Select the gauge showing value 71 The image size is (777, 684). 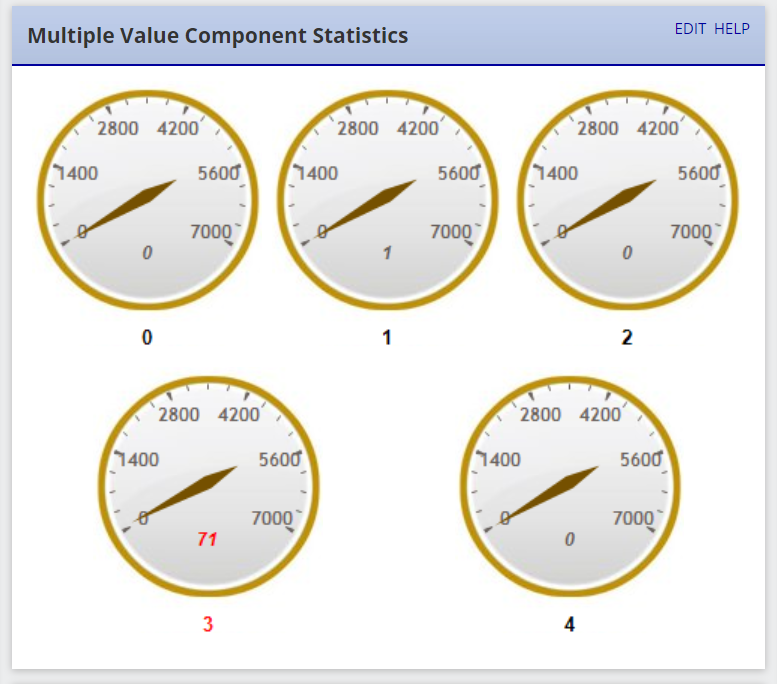[208, 487]
